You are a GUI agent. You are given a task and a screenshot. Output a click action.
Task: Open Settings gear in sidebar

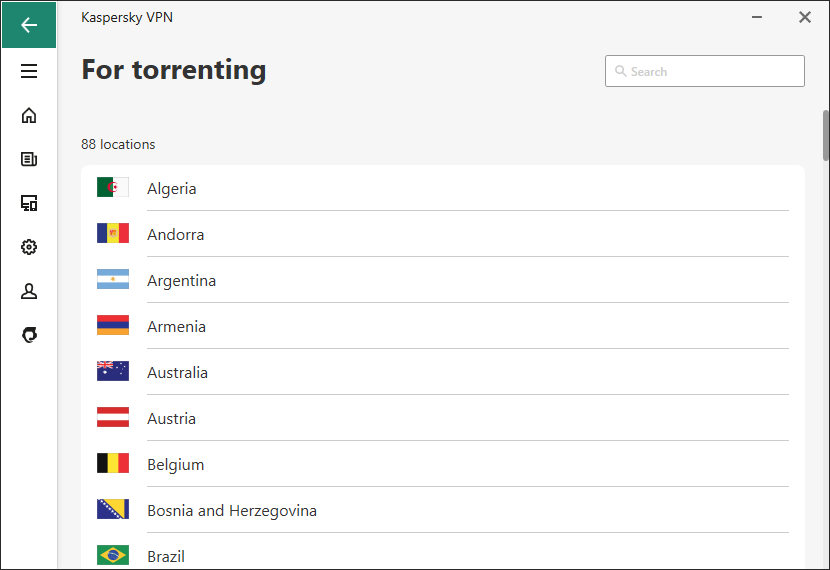[29, 247]
